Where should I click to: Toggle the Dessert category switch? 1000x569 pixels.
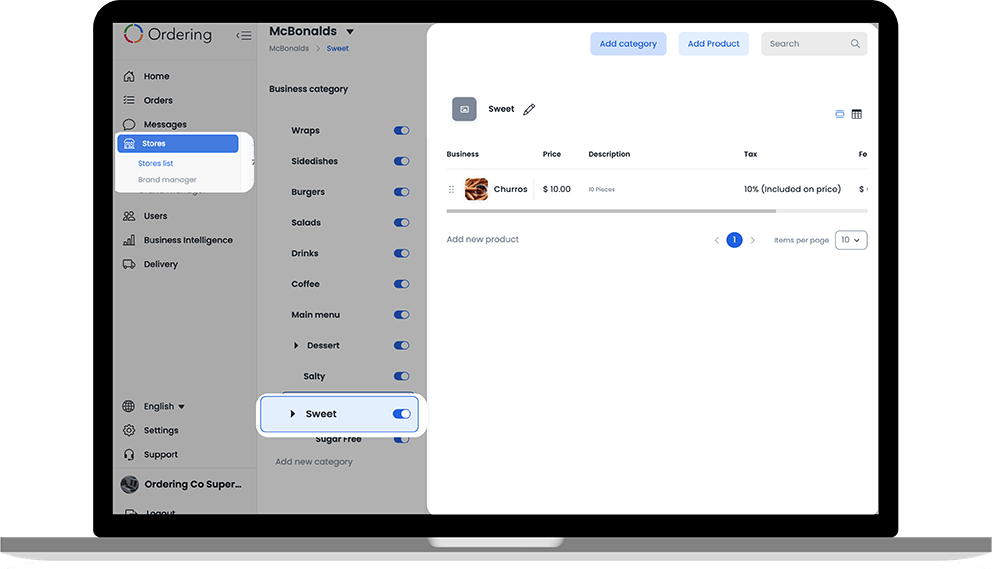pos(401,346)
